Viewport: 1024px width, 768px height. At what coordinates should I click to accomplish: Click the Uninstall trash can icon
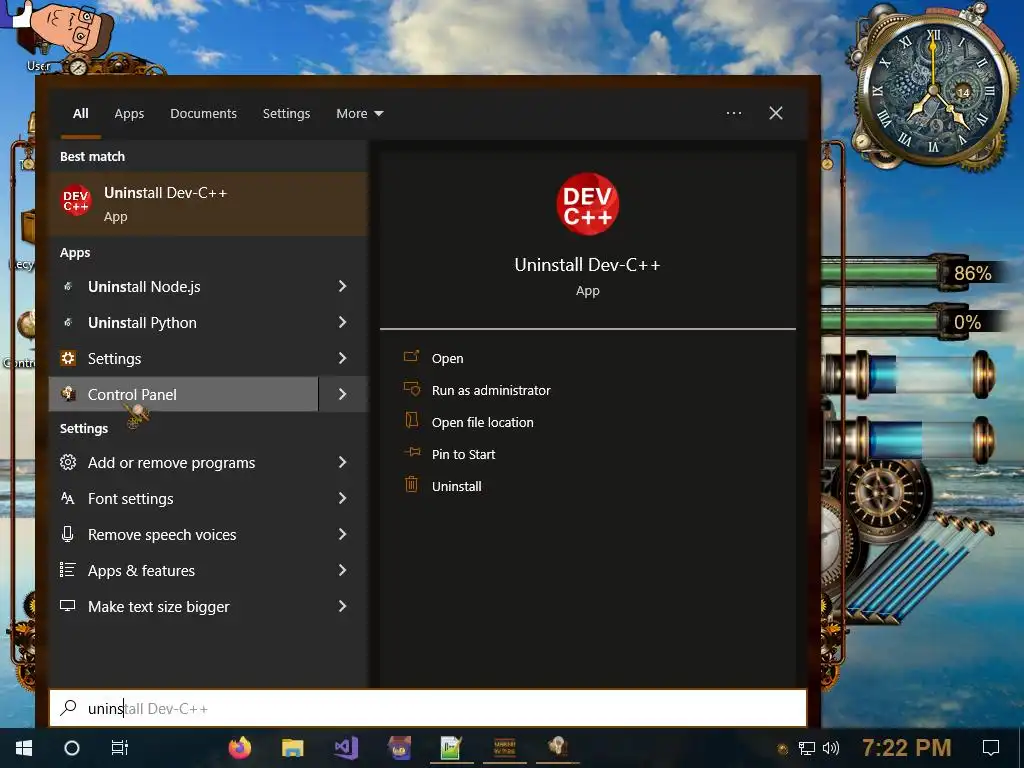click(x=411, y=484)
